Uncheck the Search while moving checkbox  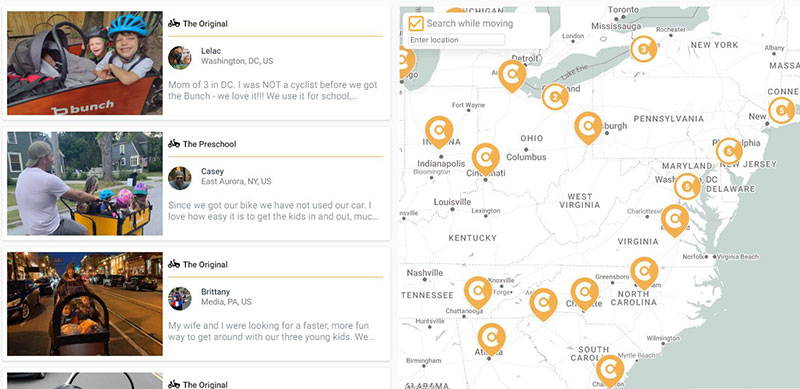pos(416,23)
